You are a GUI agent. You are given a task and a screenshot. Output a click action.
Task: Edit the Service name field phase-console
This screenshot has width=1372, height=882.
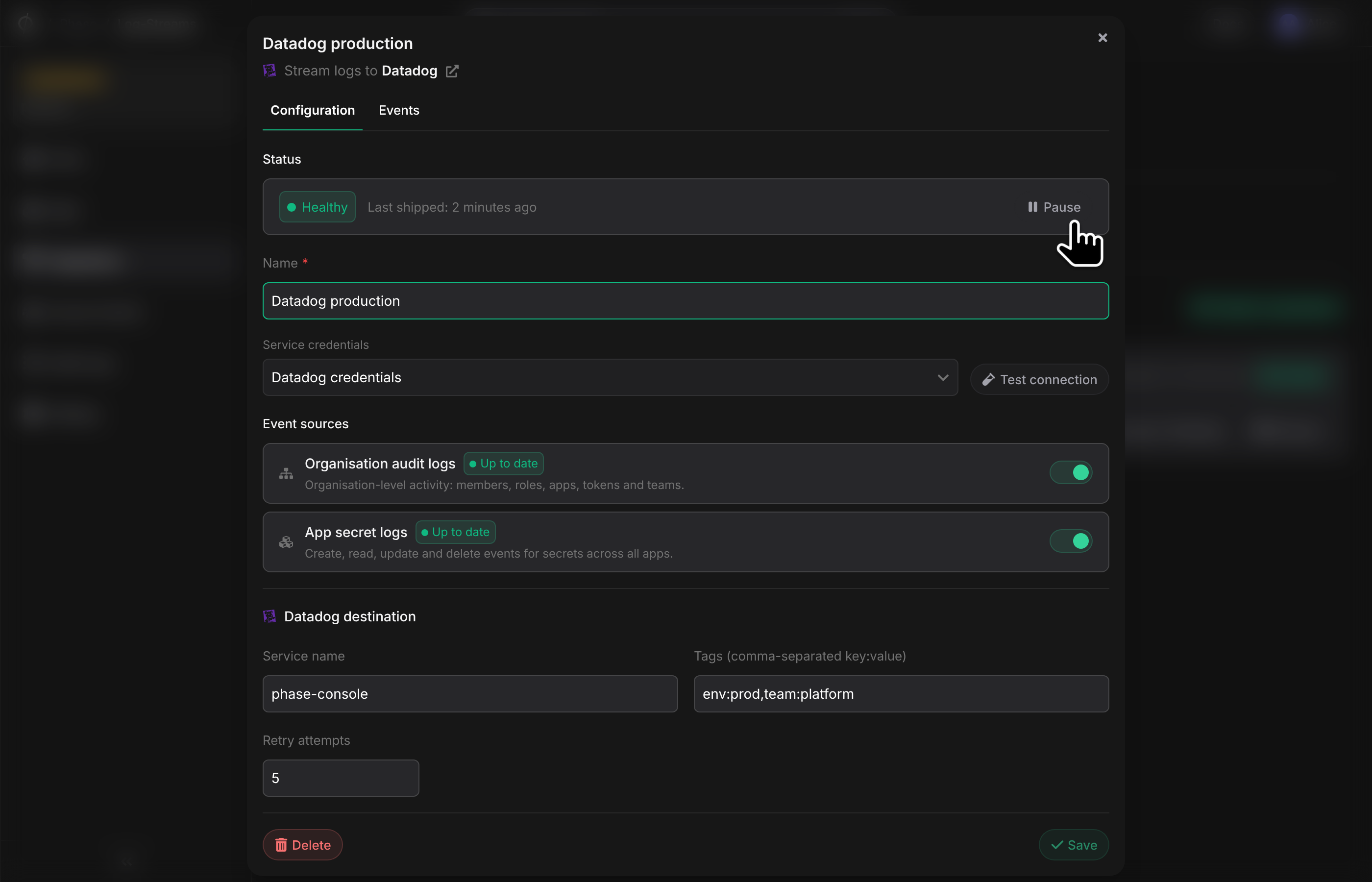click(470, 693)
